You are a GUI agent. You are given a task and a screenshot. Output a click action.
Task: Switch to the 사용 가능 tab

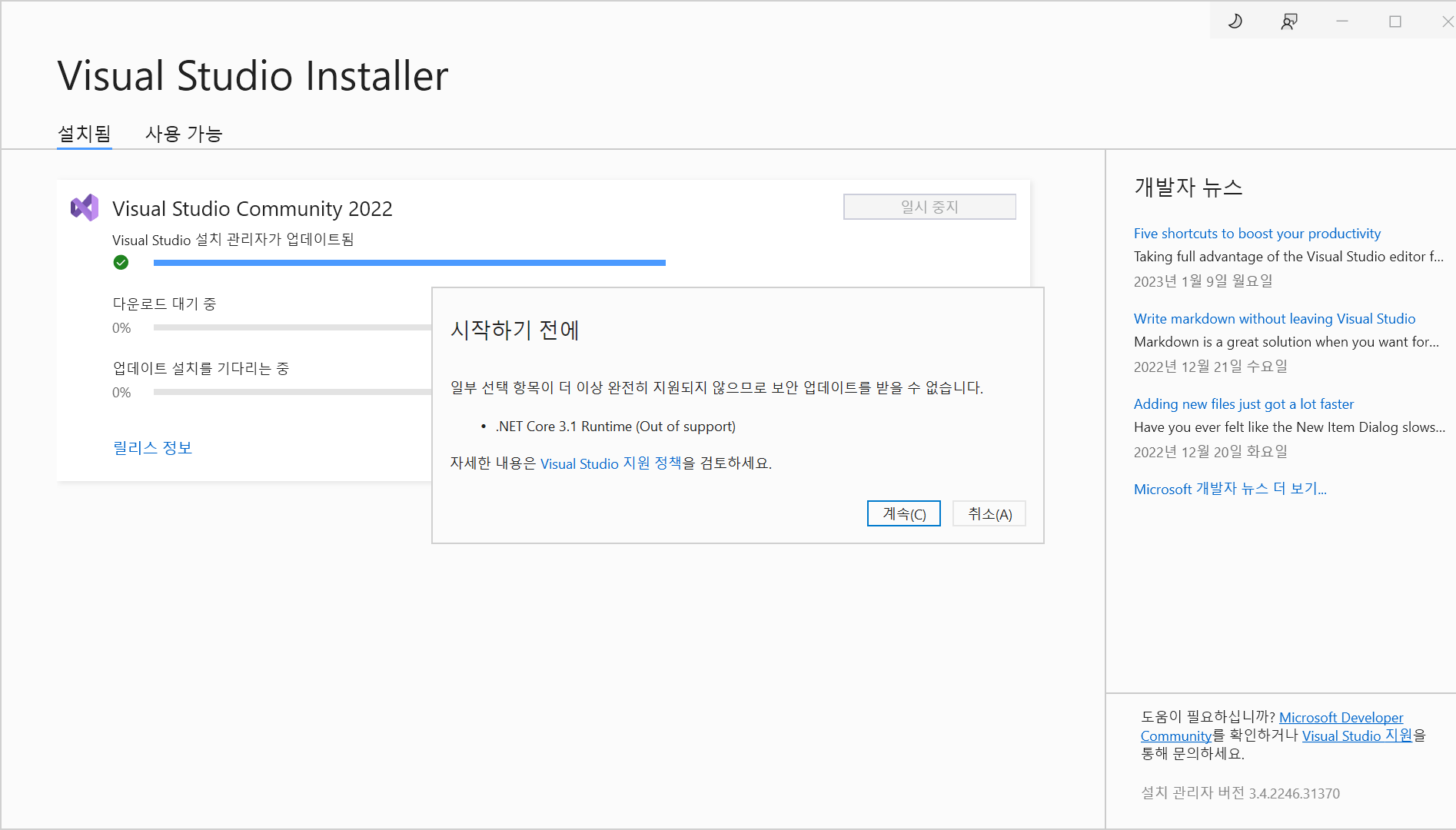184,134
